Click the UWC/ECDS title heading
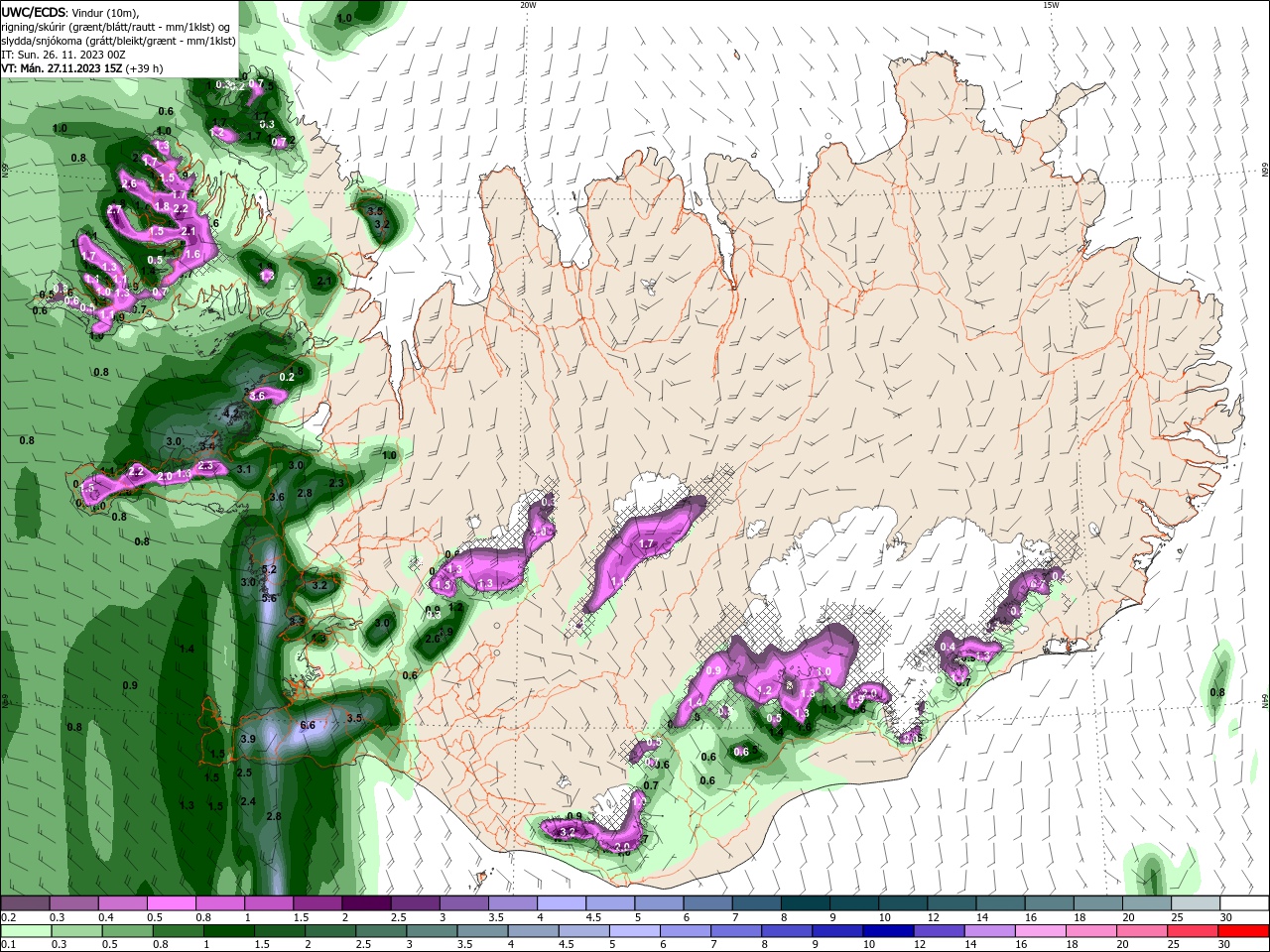Image resolution: width=1270 pixels, height=952 pixels. tap(33, 13)
